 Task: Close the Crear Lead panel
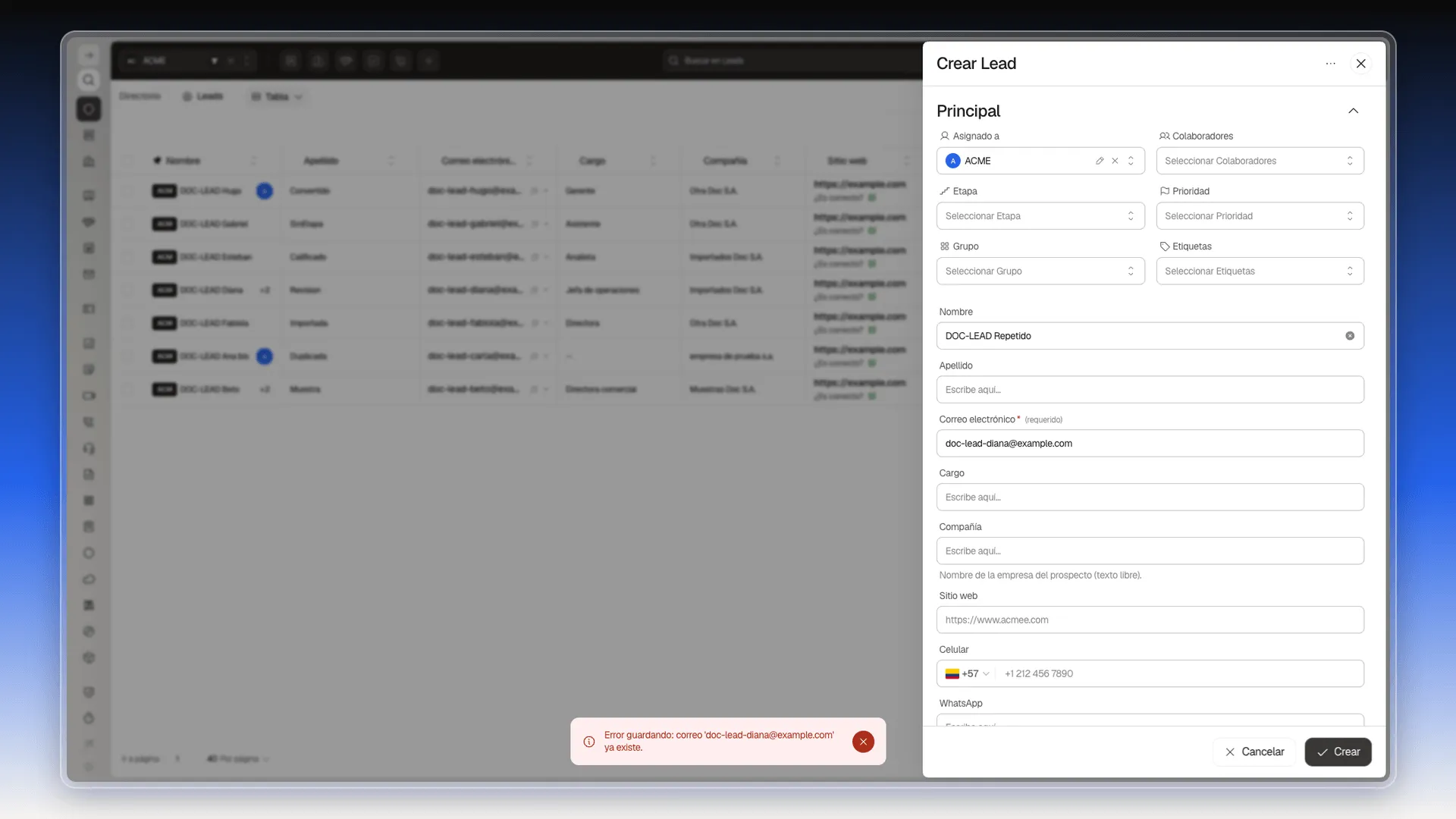coord(1360,64)
